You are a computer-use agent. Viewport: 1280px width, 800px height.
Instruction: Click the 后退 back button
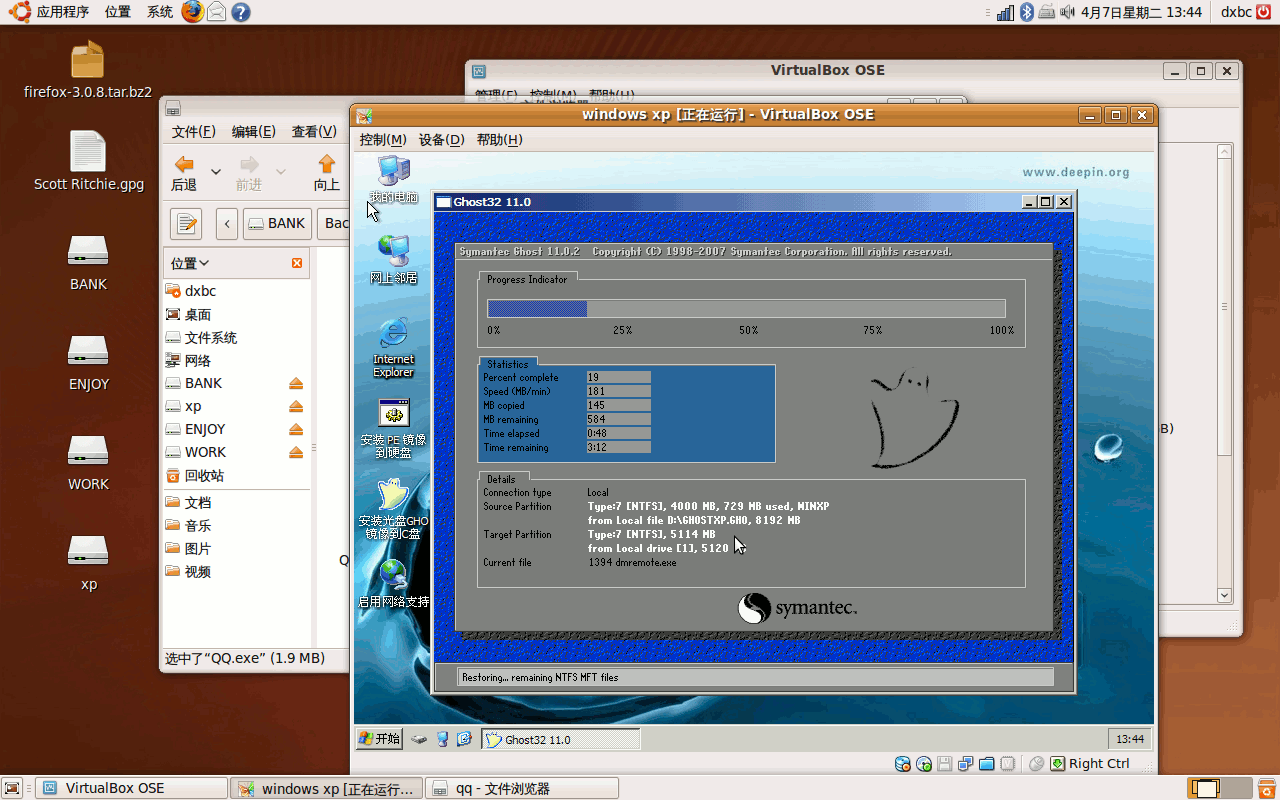(184, 173)
